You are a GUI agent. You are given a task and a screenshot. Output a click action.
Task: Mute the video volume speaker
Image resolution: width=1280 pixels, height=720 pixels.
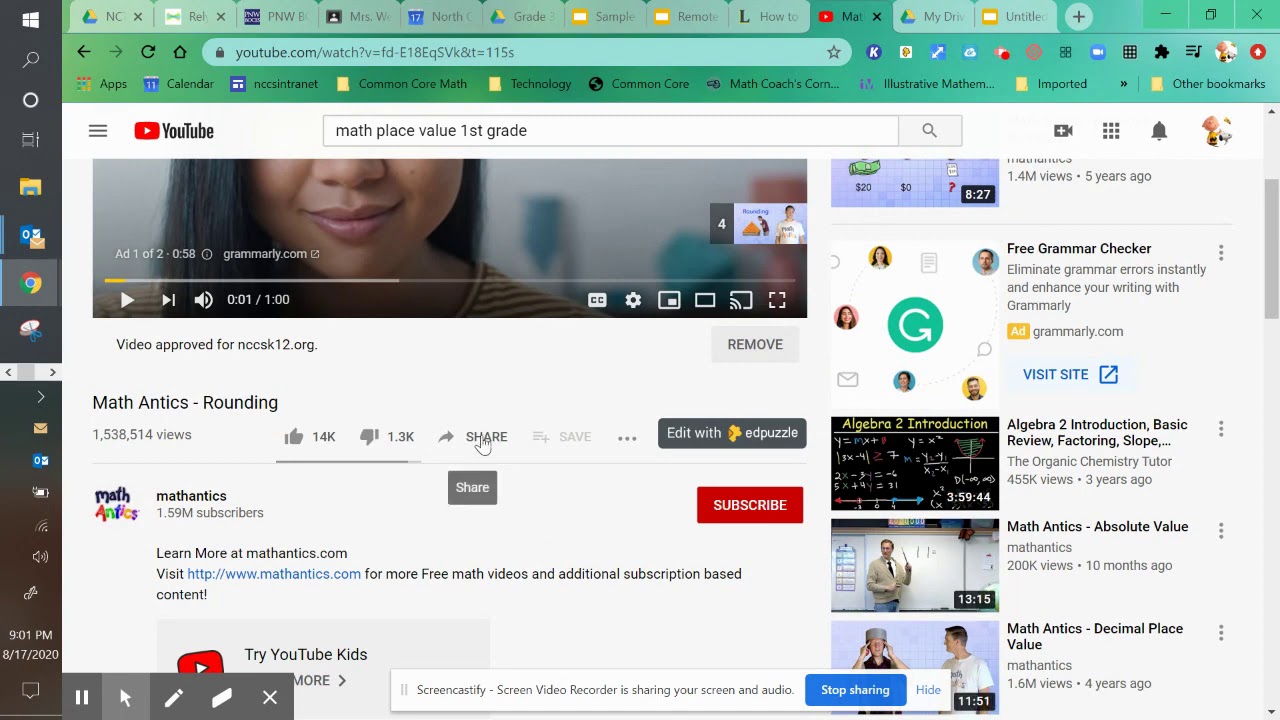click(204, 299)
